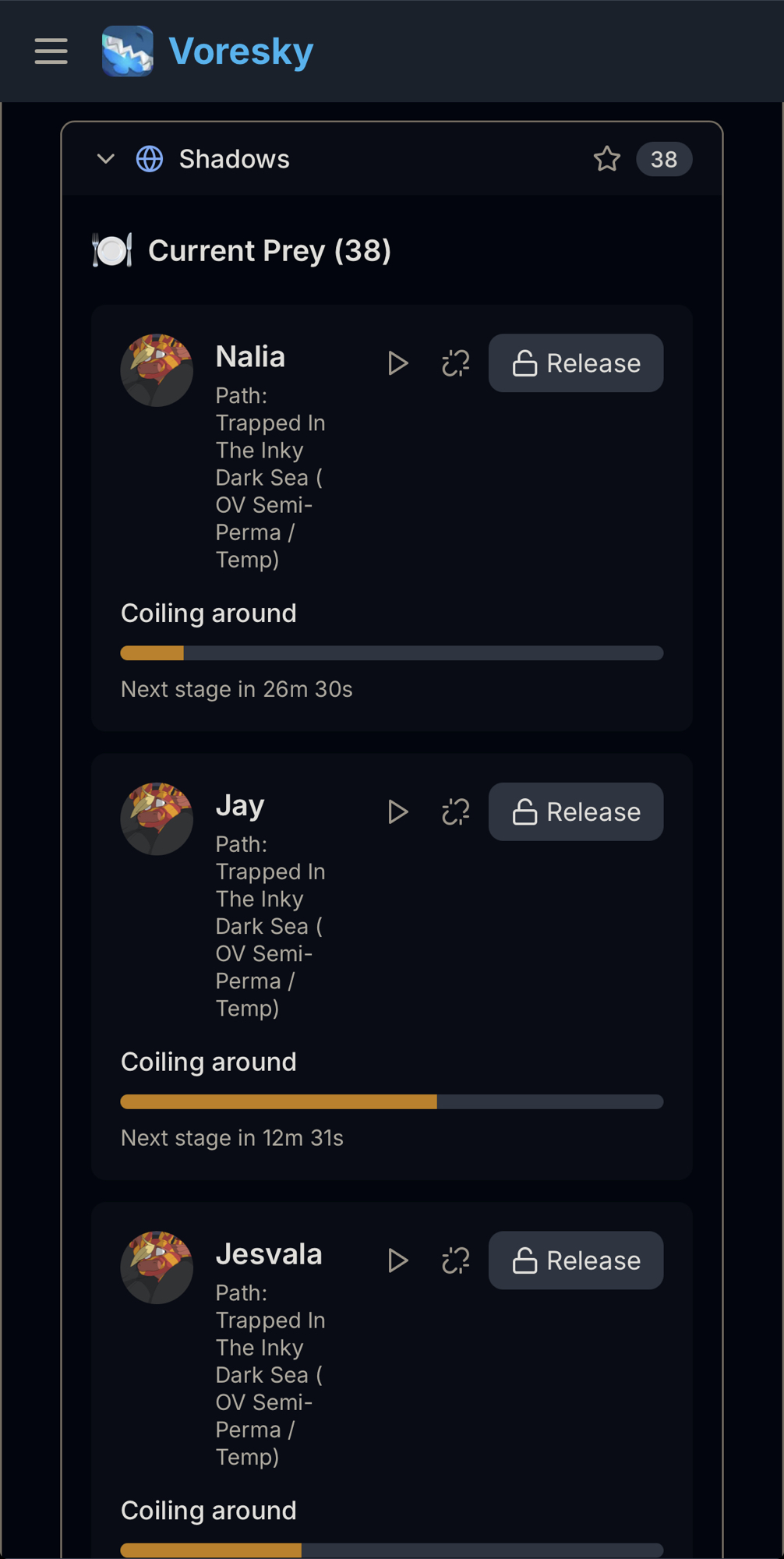Viewport: 784px width, 1559px height.
Task: Open Jay's avatar thumbnail
Action: (157, 819)
